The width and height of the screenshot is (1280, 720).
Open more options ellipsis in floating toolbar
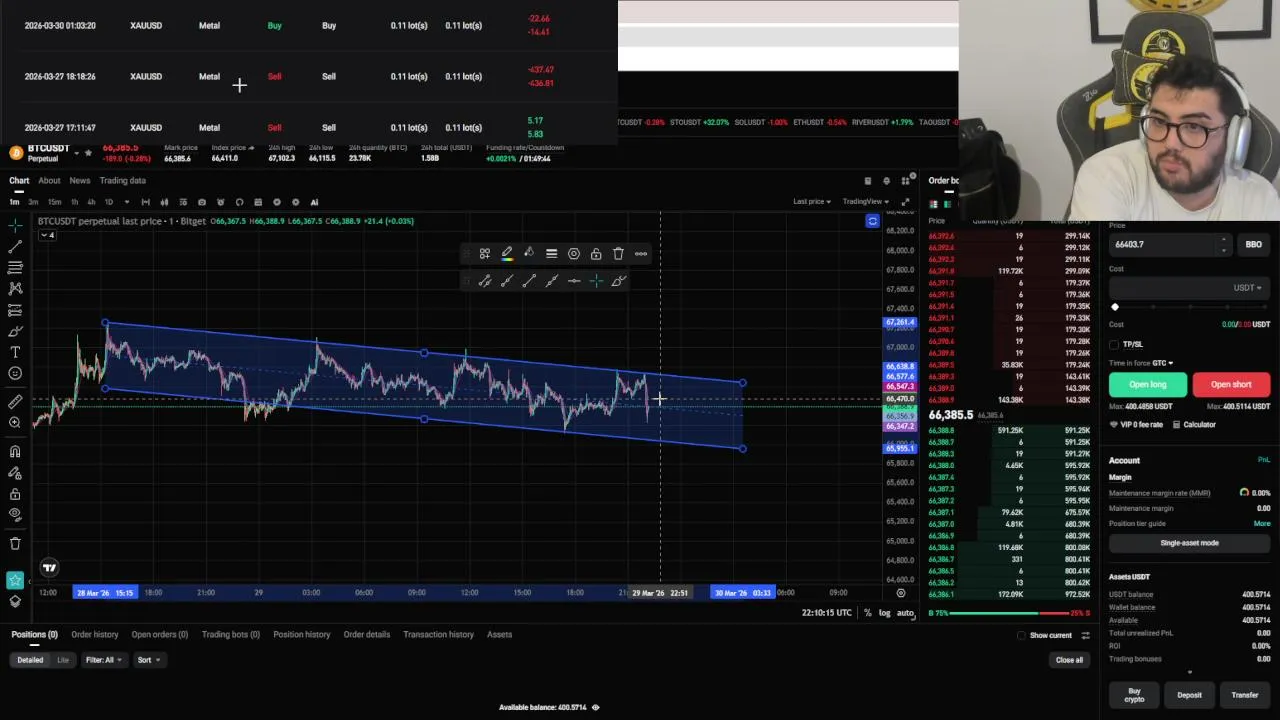(x=641, y=254)
